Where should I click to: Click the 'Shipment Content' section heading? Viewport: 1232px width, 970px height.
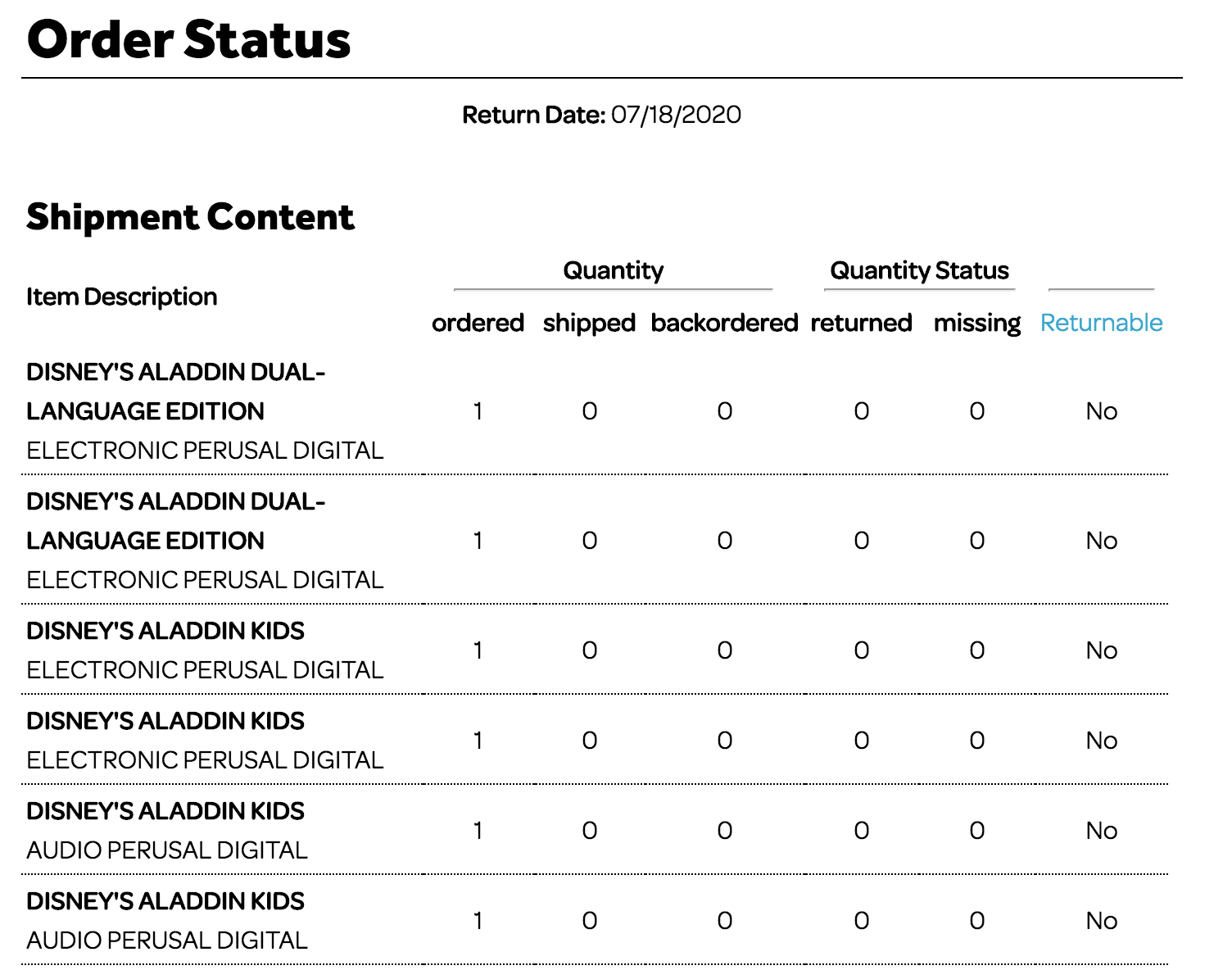click(x=190, y=217)
